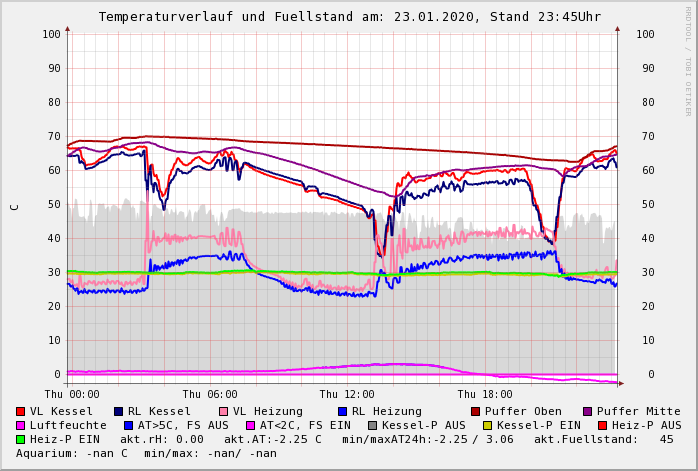The height and width of the screenshot is (471, 698).
Task: Click the 'akt.rH: 0.00' value
Action: click(162, 439)
